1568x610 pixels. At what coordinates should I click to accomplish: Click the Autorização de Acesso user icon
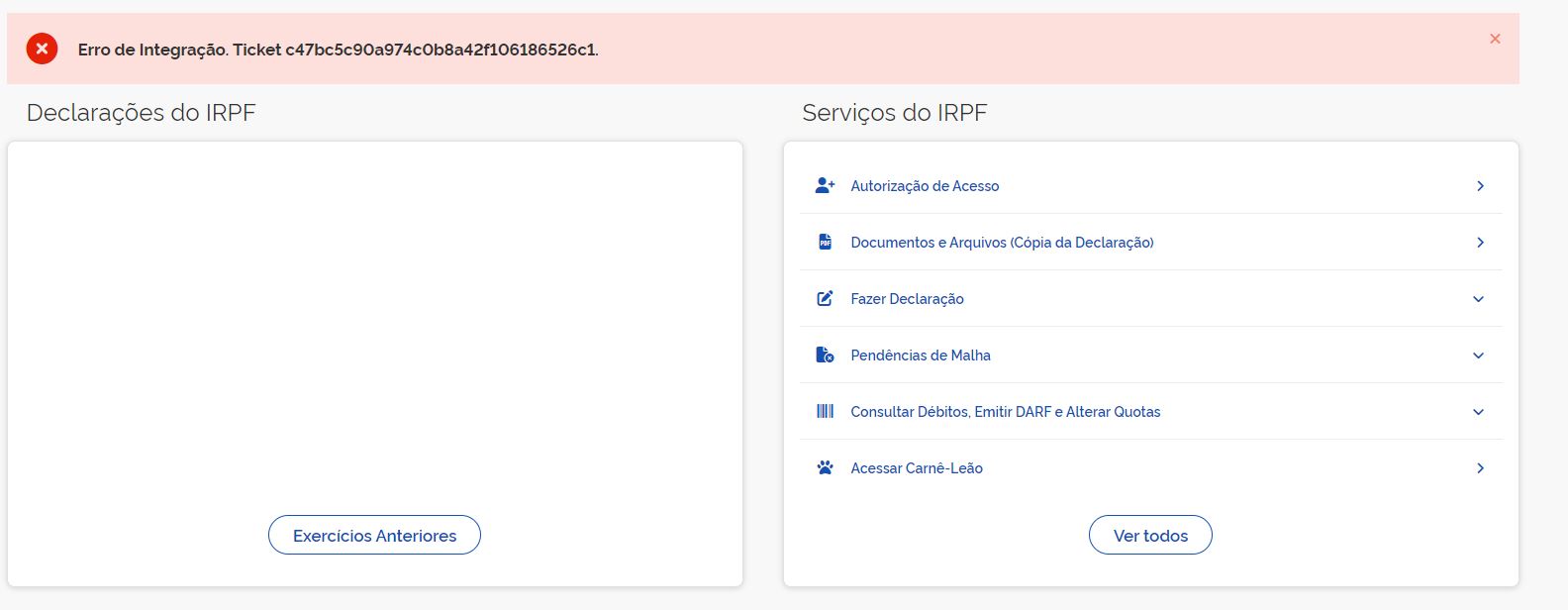tap(825, 186)
